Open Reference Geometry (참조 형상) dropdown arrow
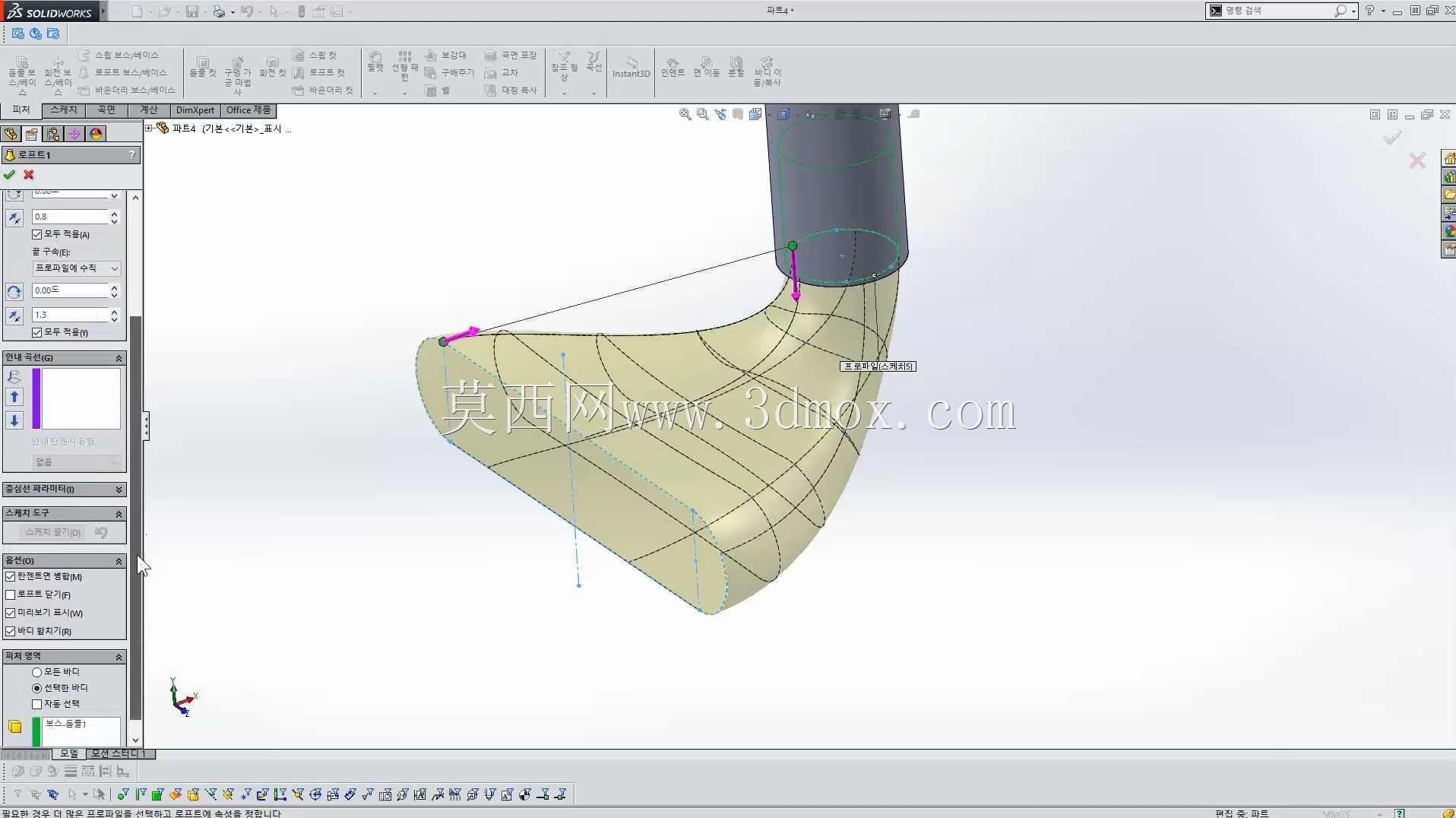This screenshot has height=818, width=1456. (x=564, y=94)
